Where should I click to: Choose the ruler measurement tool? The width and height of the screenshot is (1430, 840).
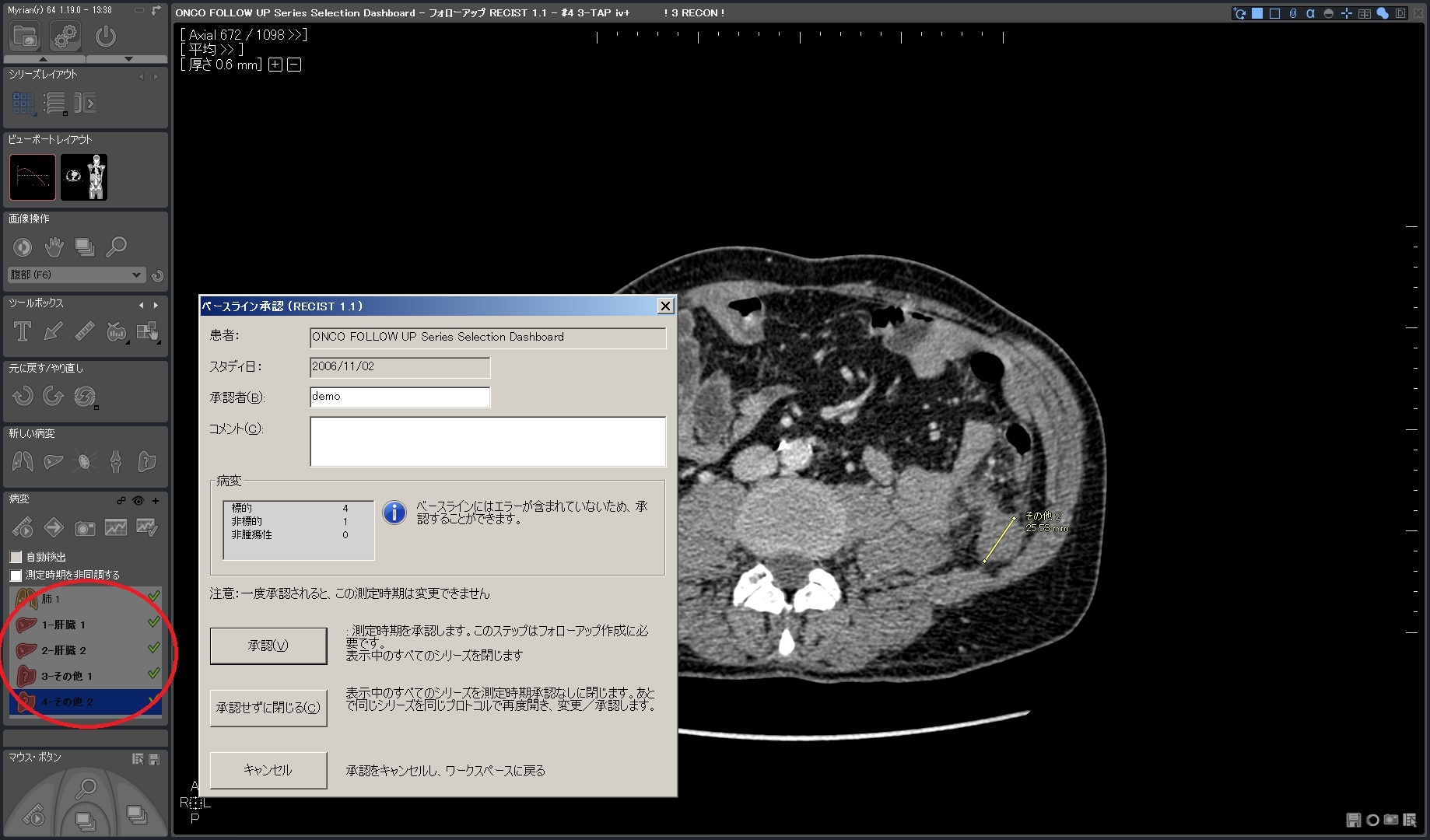pyautogui.click(x=84, y=332)
